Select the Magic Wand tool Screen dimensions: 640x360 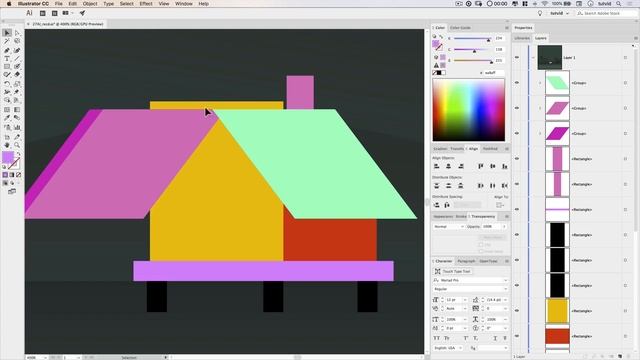pos(7,41)
